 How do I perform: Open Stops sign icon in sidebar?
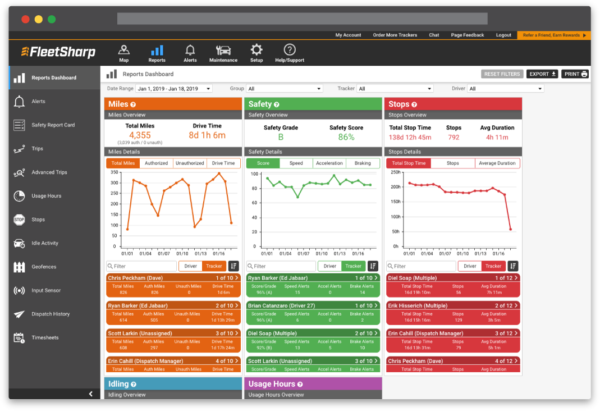coord(19,220)
